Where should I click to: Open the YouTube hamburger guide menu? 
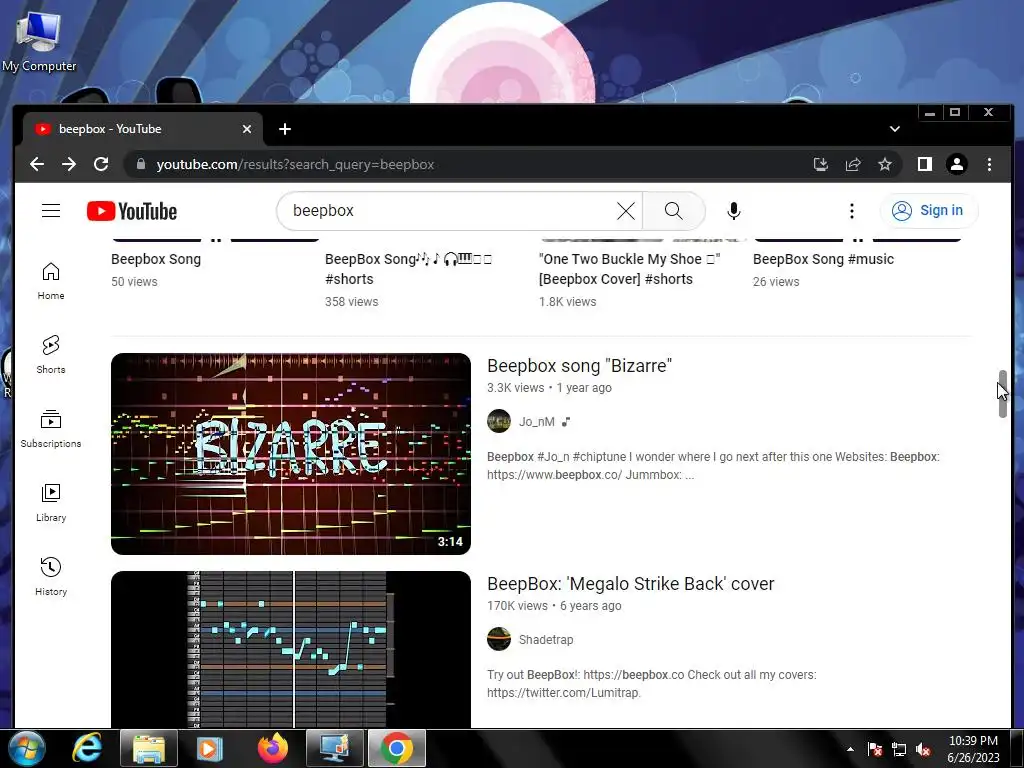51,211
